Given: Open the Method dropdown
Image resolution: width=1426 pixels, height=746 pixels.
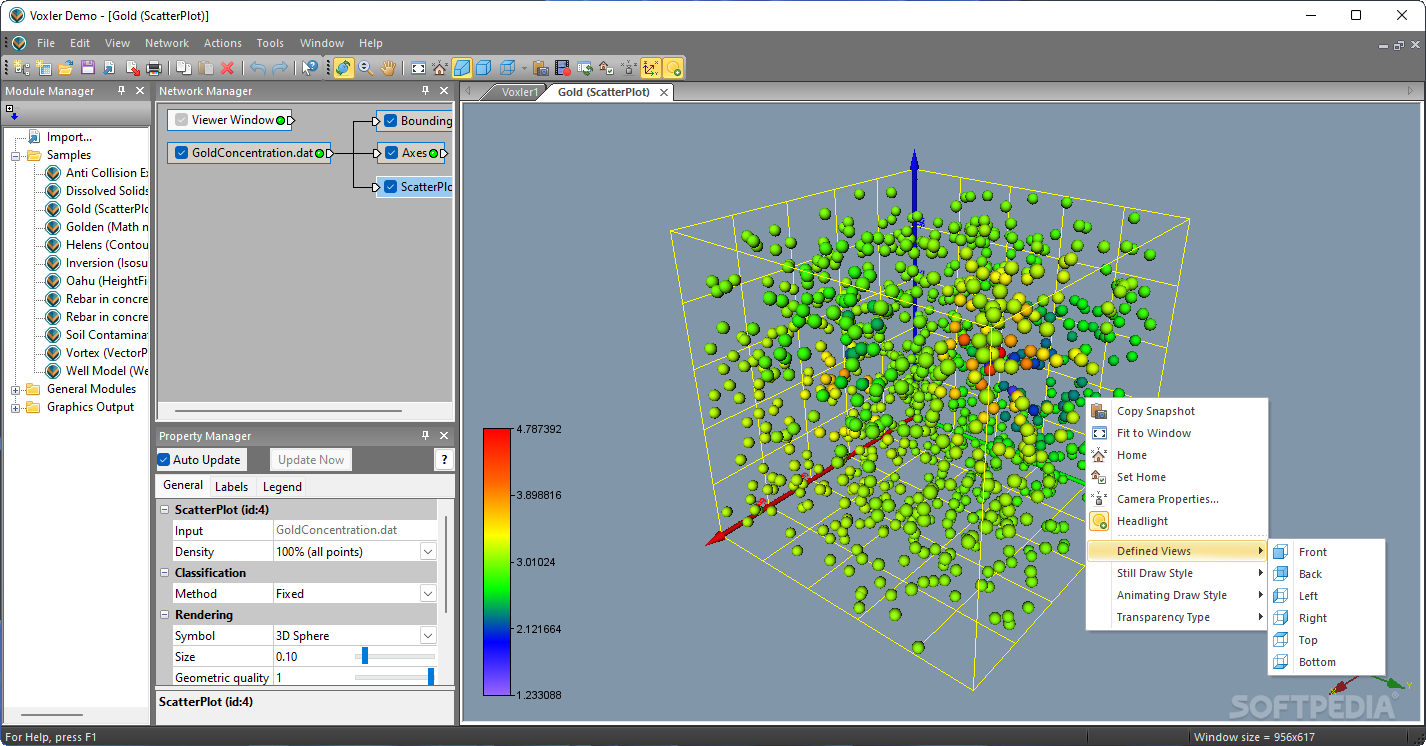Looking at the screenshot, I should point(428,594).
